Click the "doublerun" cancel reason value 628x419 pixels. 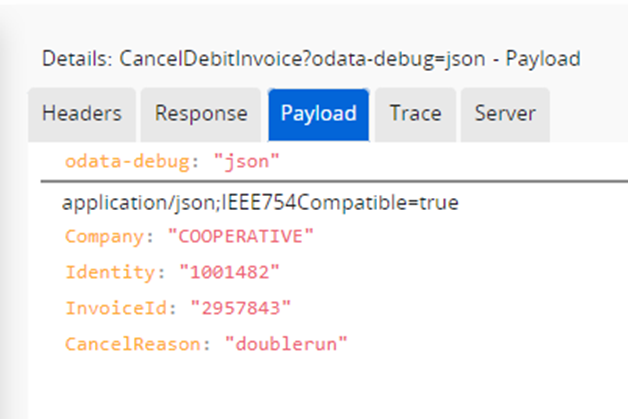click(286, 344)
